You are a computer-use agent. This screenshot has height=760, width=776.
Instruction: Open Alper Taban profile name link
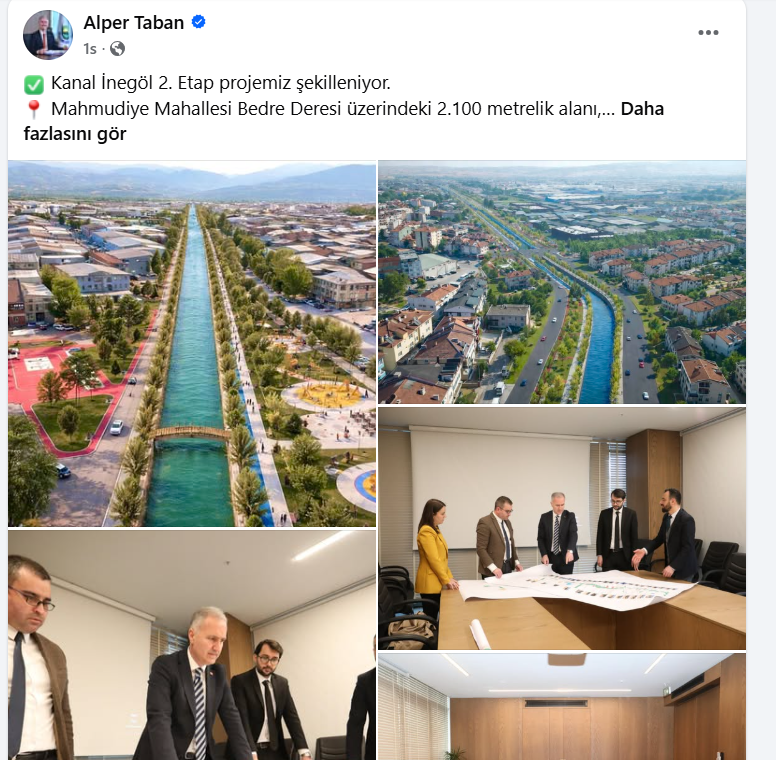[134, 23]
